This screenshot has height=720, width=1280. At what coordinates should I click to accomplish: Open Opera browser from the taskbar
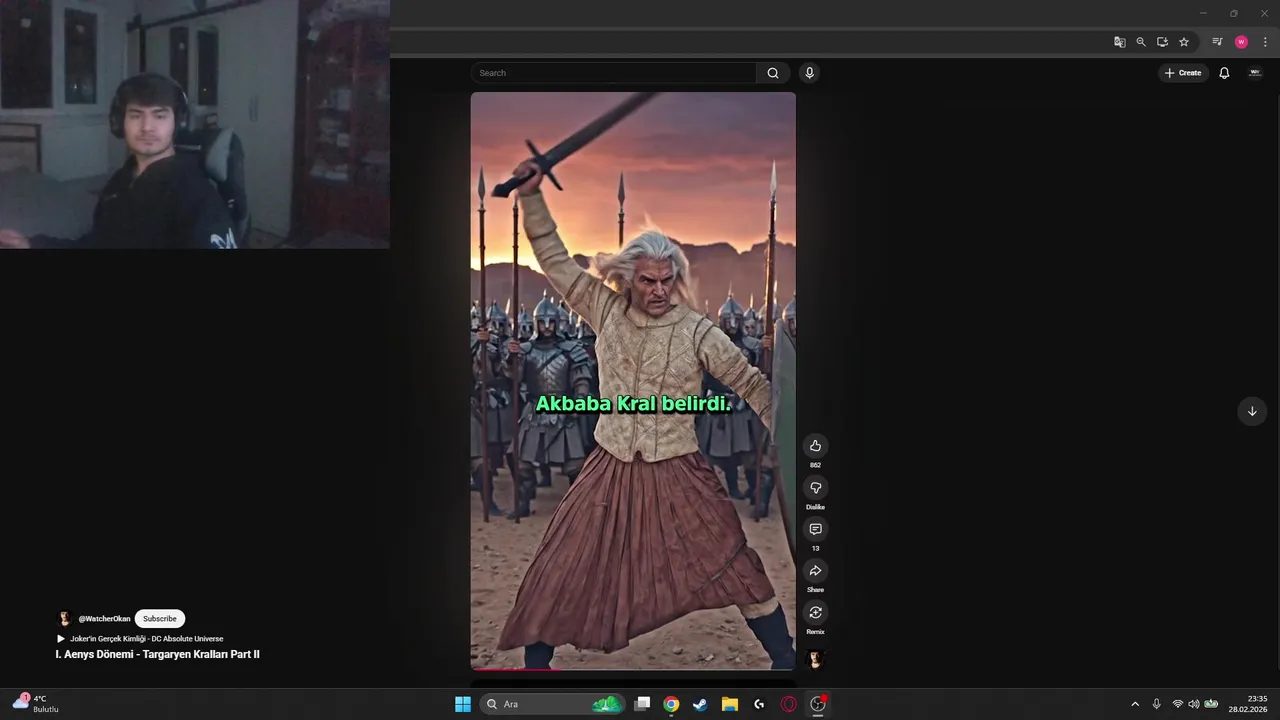coord(789,704)
